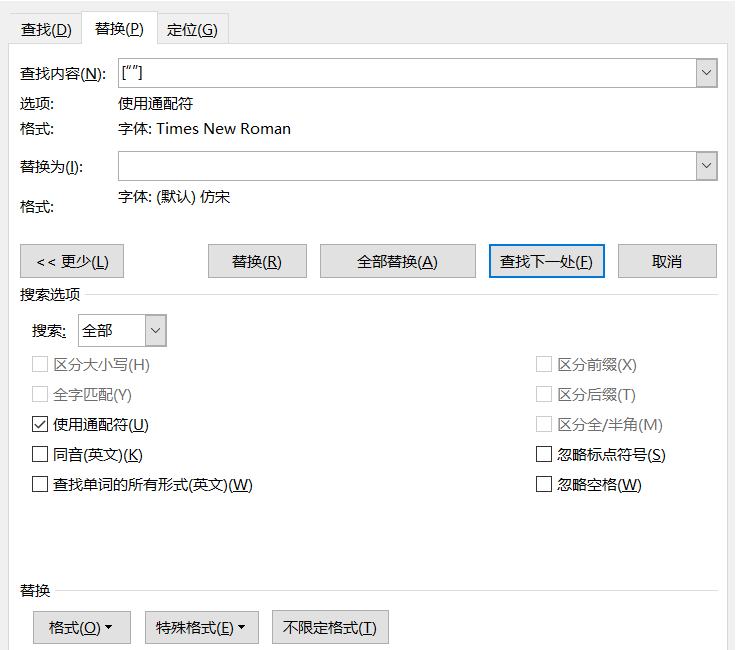Screen dimensions: 736x650
Task: Click the 替换为 text input field
Action: [x=405, y=166]
